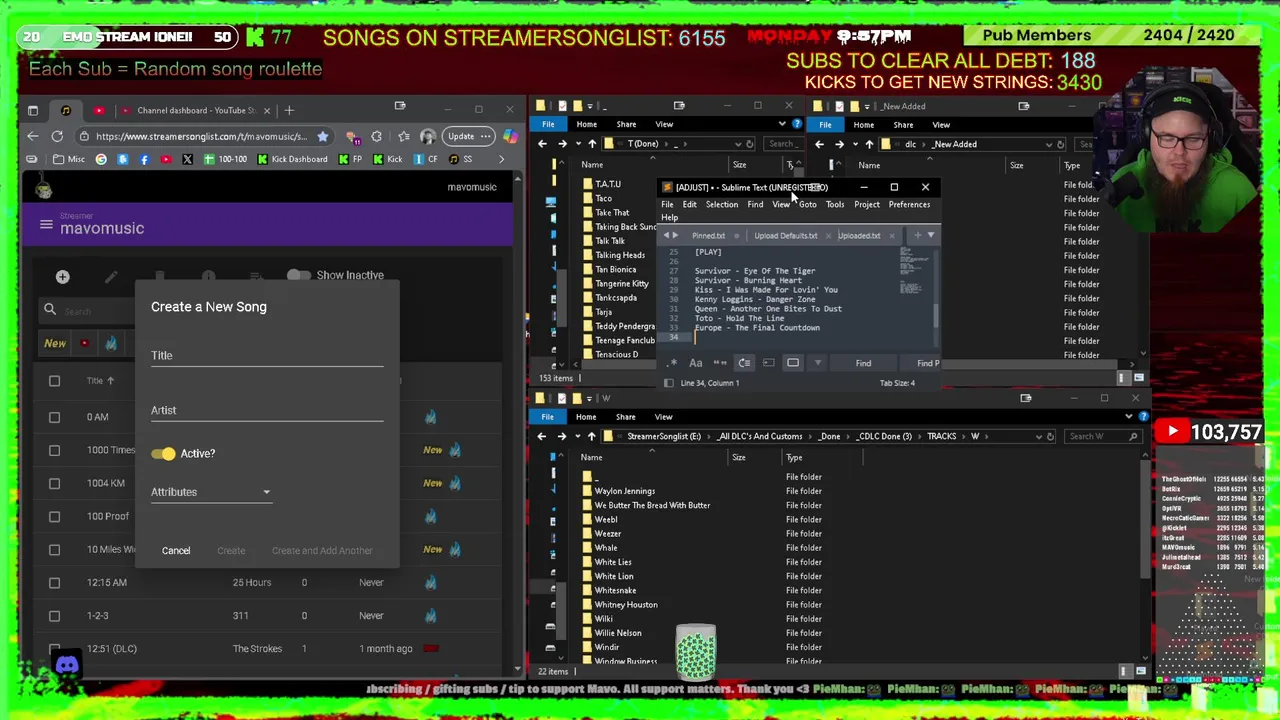Open the Google bookmark icon
This screenshot has width=1280, height=720.
click(x=101, y=159)
